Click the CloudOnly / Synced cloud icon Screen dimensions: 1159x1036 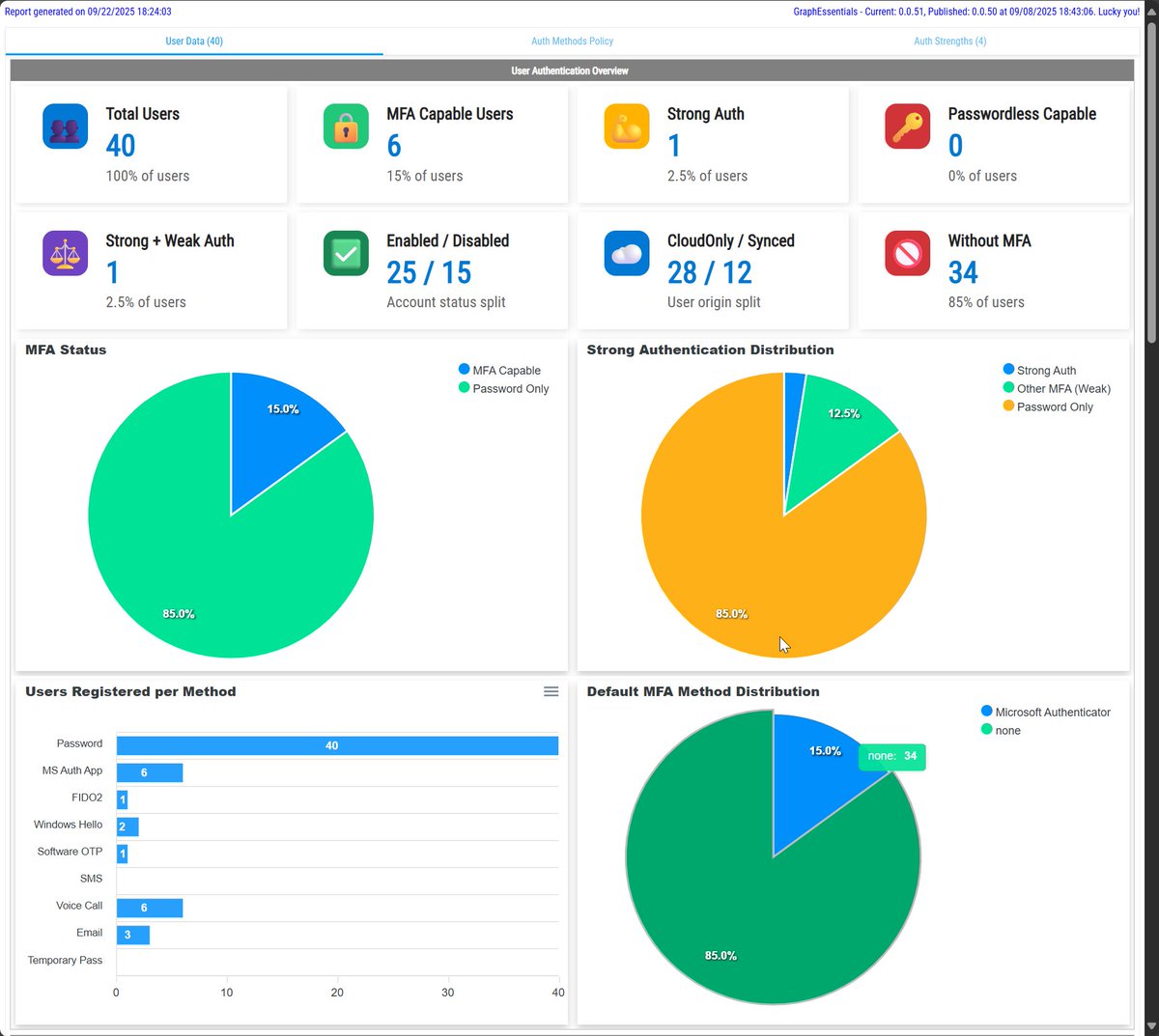627,253
